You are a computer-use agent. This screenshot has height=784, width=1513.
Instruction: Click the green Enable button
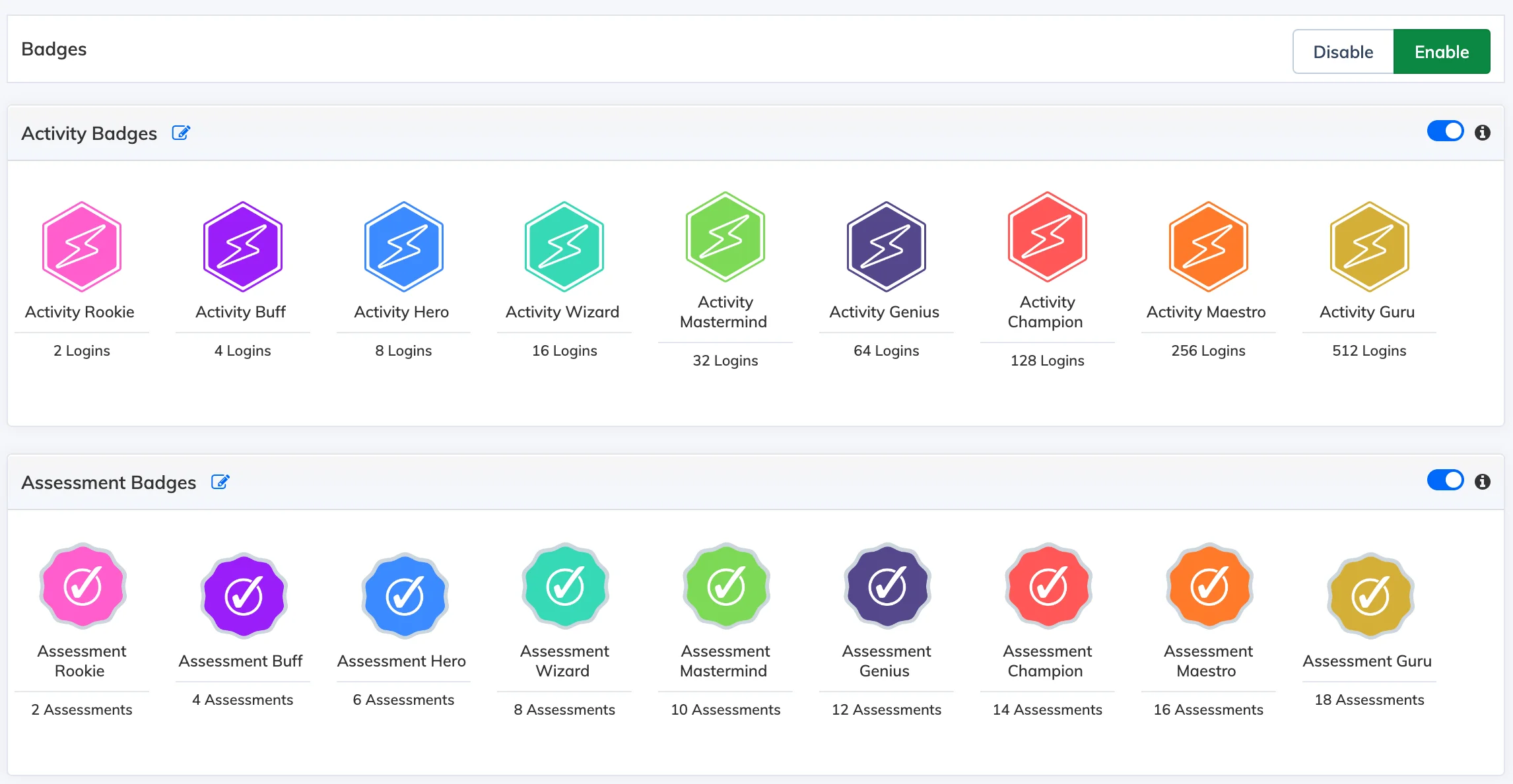(x=1442, y=51)
